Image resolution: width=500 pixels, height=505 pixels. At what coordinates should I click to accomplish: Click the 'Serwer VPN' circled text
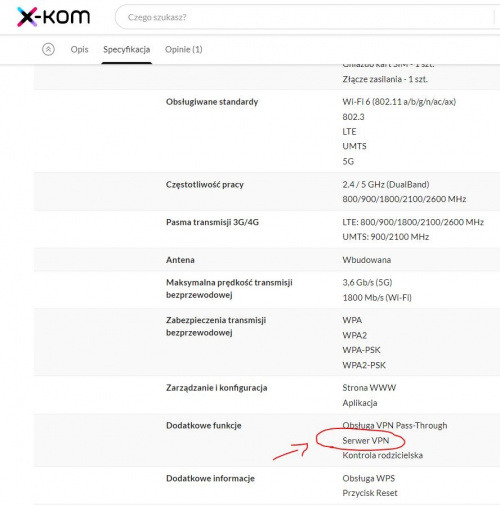[366, 440]
